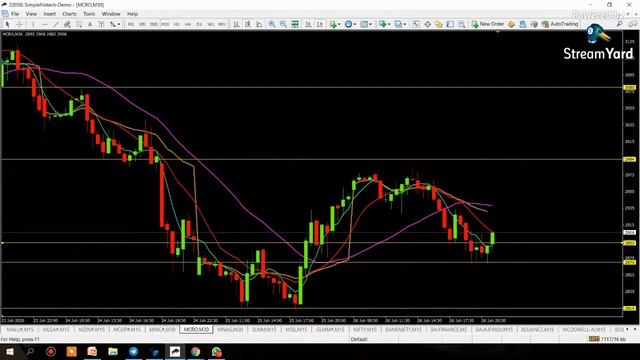Switch timeframe to M1
The height and width of the screenshot is (360, 640).
(x=131, y=24)
